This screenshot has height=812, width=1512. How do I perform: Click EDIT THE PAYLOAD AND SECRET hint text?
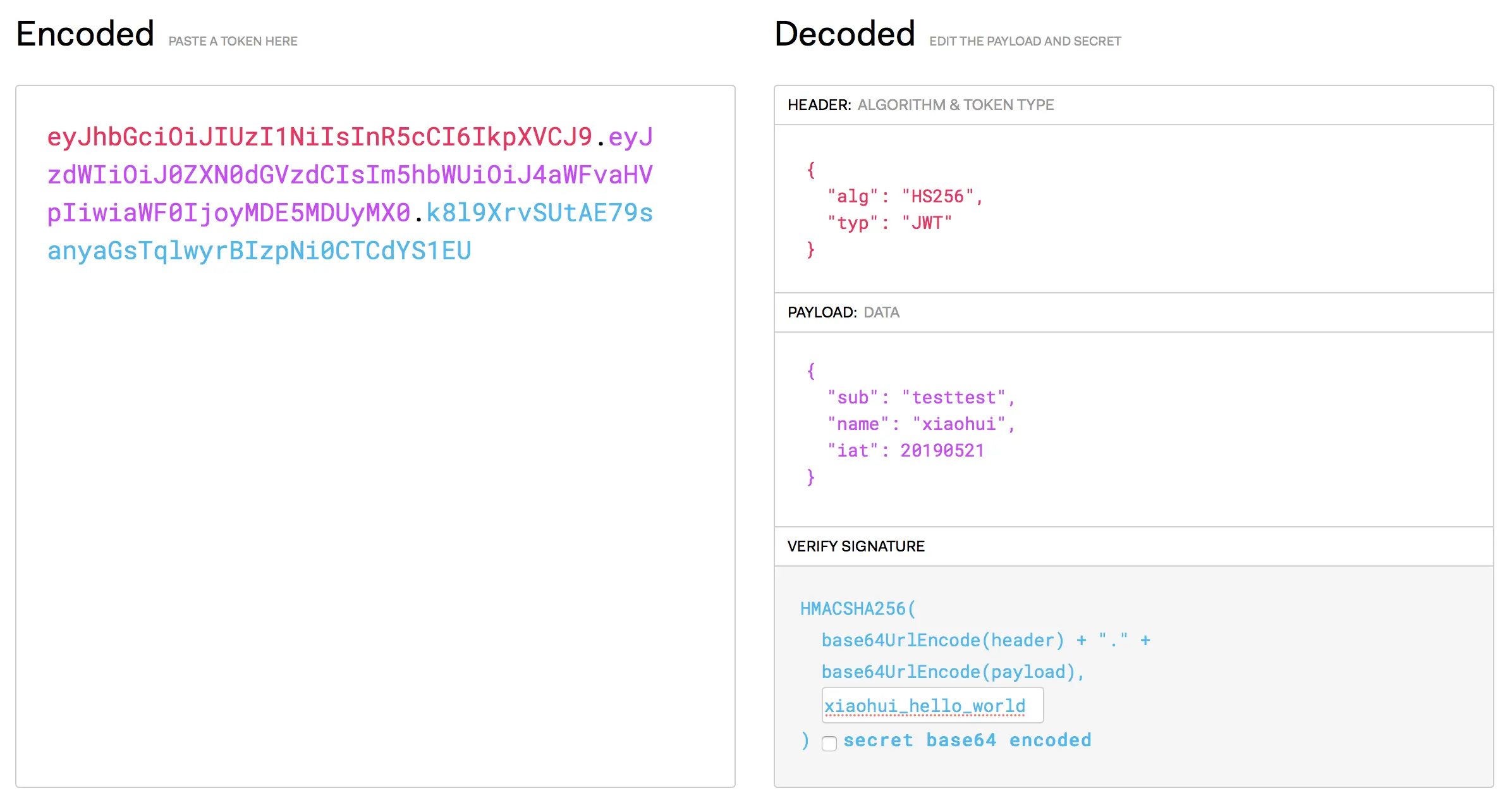pos(1025,42)
